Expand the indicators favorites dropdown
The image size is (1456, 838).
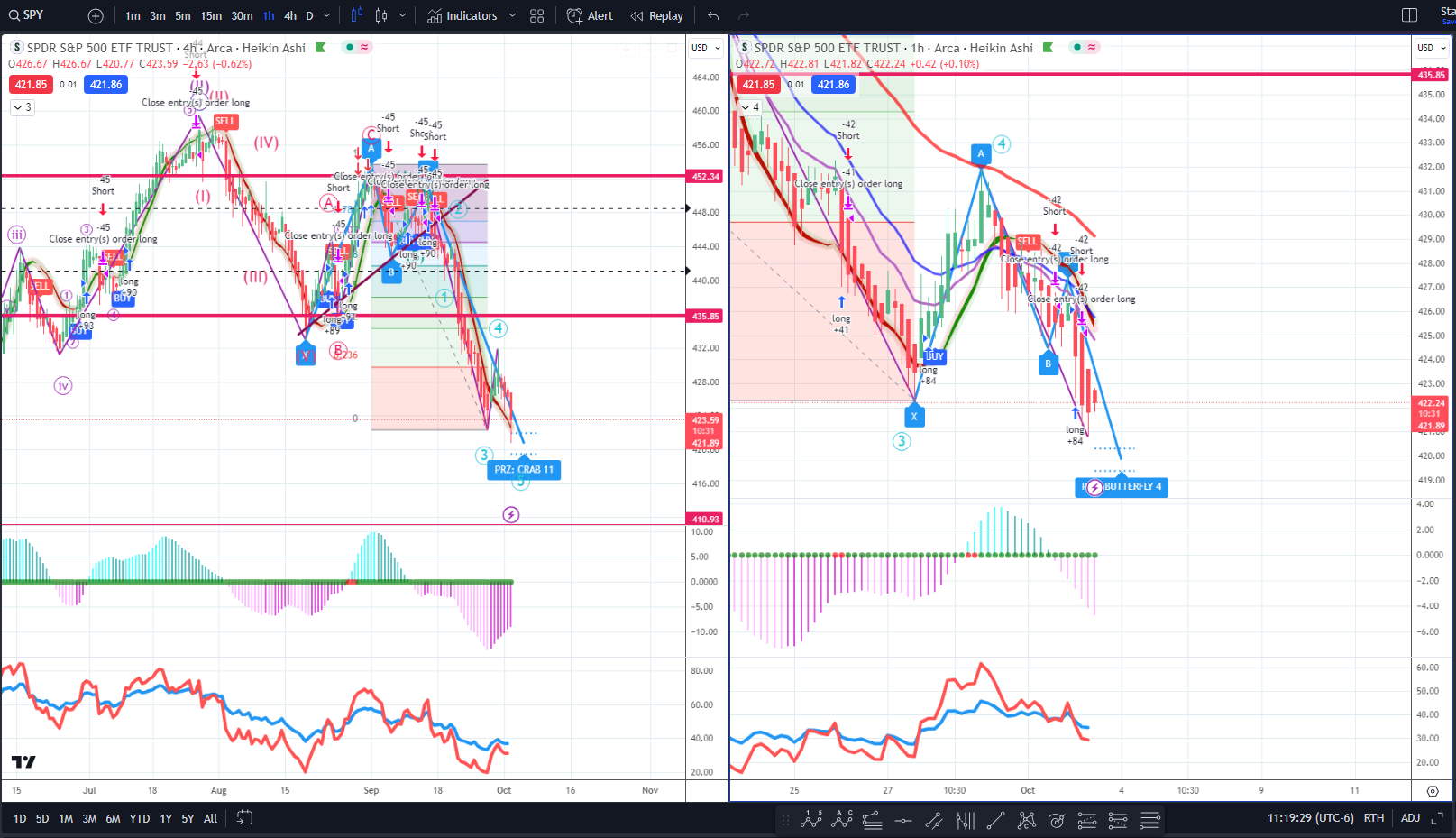[512, 16]
